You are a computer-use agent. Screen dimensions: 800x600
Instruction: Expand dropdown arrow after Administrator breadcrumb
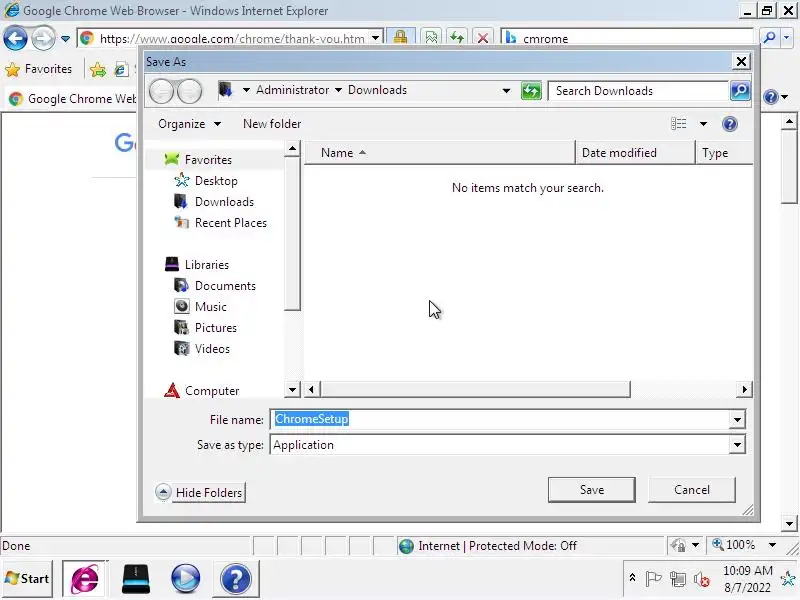pyautogui.click(x=338, y=90)
